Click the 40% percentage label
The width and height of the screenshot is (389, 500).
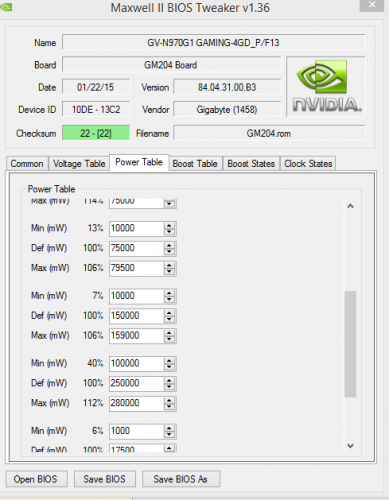(95, 363)
